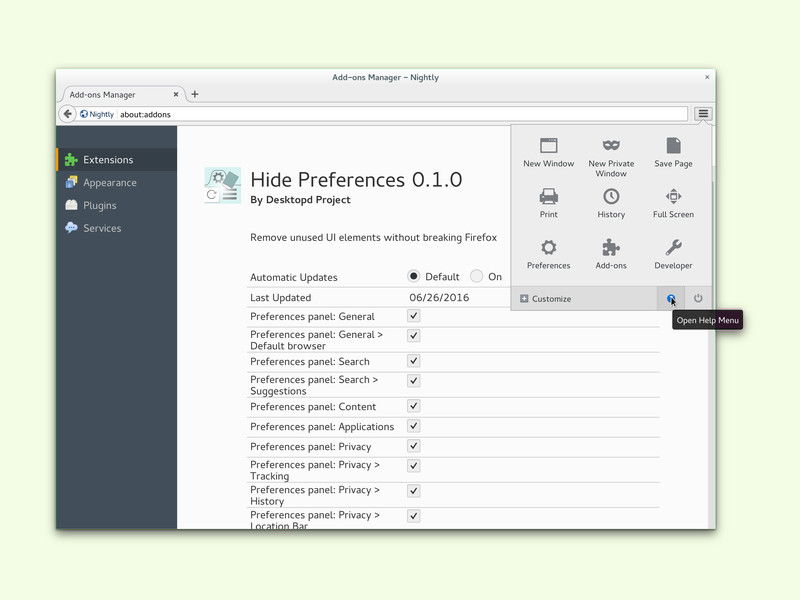This screenshot has height=600, width=800.
Task: Click the Hide Preferences 0.1.0 title
Action: click(356, 180)
